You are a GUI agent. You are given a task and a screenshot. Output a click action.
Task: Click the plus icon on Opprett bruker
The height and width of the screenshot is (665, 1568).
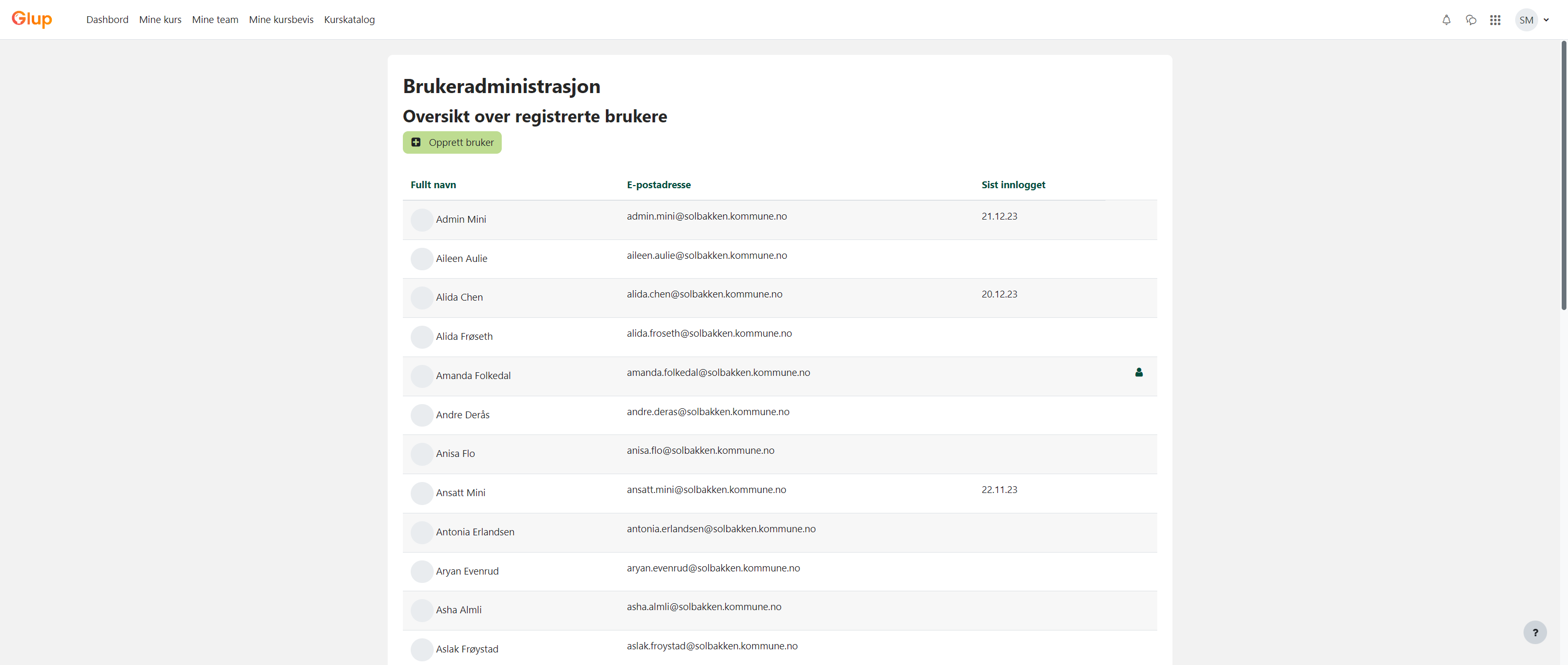(x=416, y=142)
